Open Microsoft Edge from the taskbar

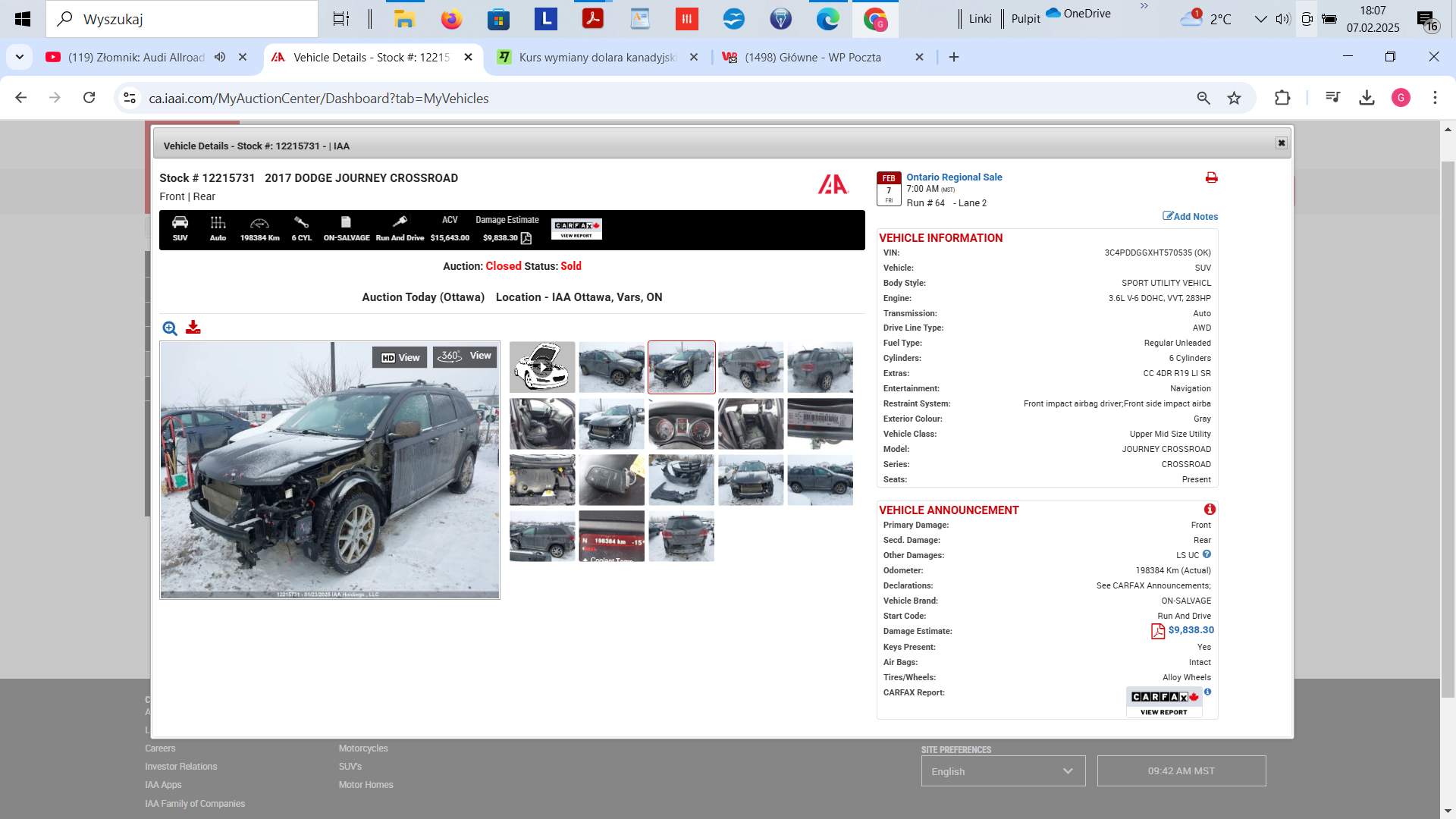coord(827,19)
